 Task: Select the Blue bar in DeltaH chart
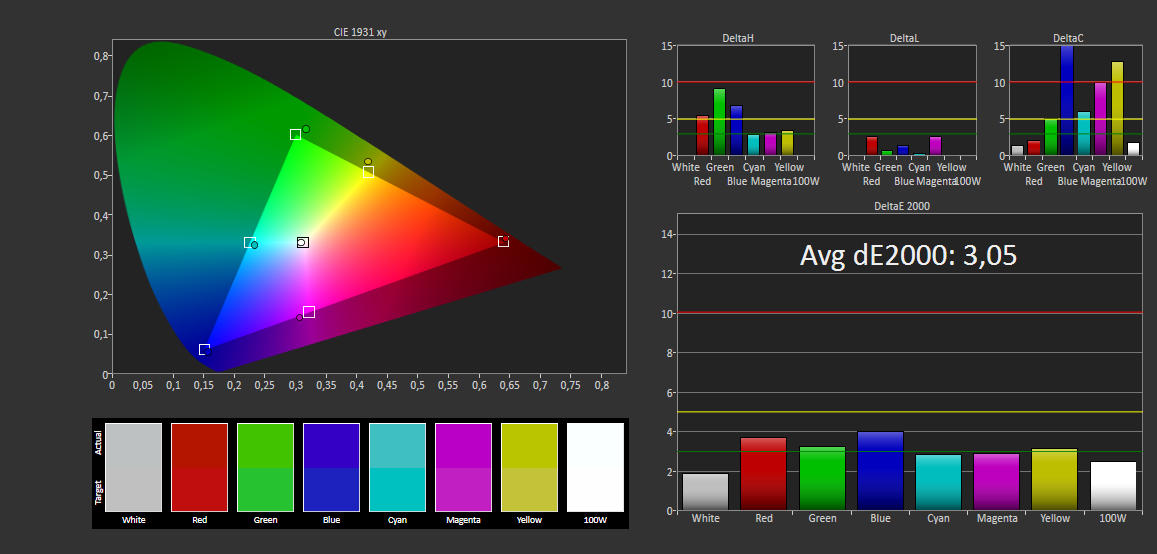[736, 131]
